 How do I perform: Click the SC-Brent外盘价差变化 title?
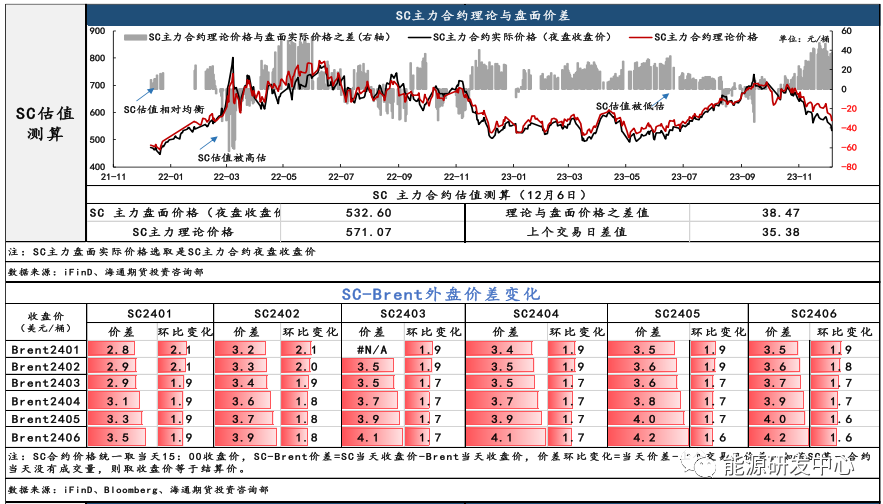tap(441, 294)
